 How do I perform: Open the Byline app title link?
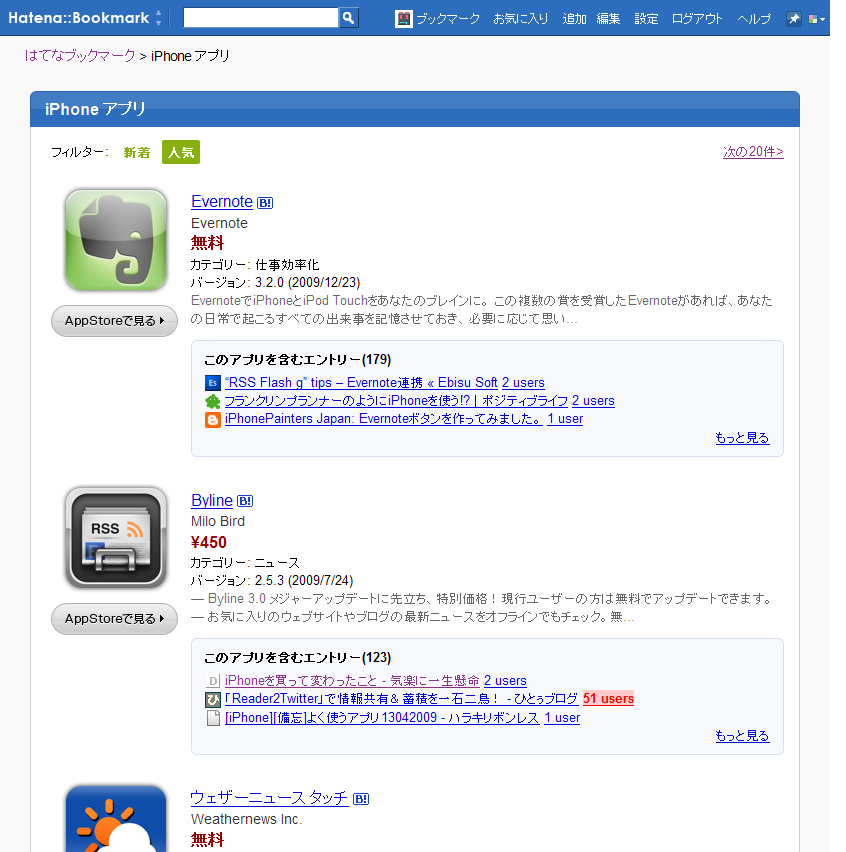tap(212, 500)
